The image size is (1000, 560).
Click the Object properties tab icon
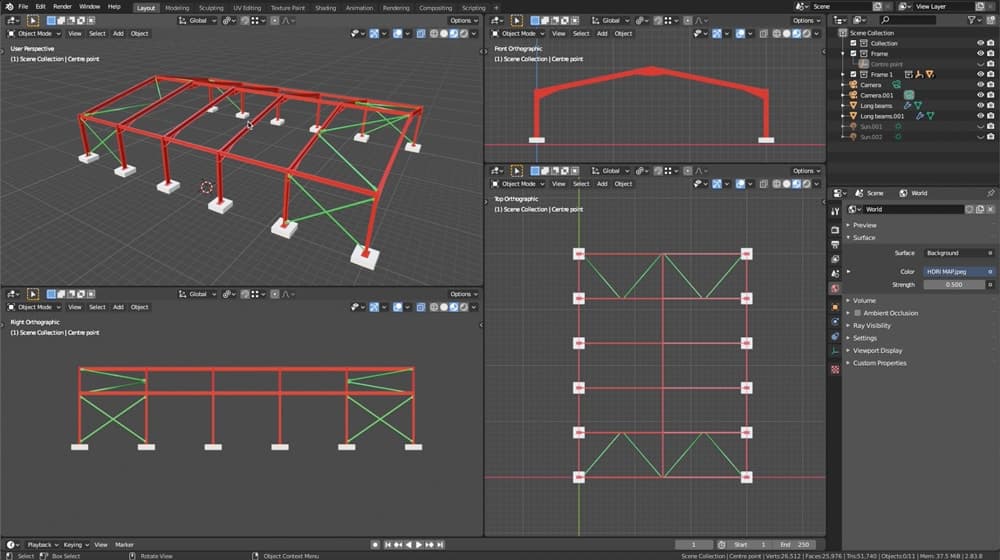click(x=835, y=306)
